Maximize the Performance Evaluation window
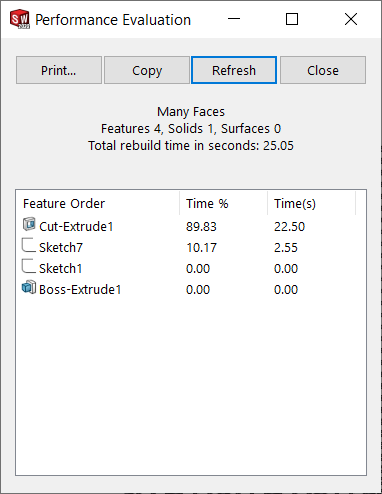Viewport: 382px width, 494px height. click(x=292, y=19)
